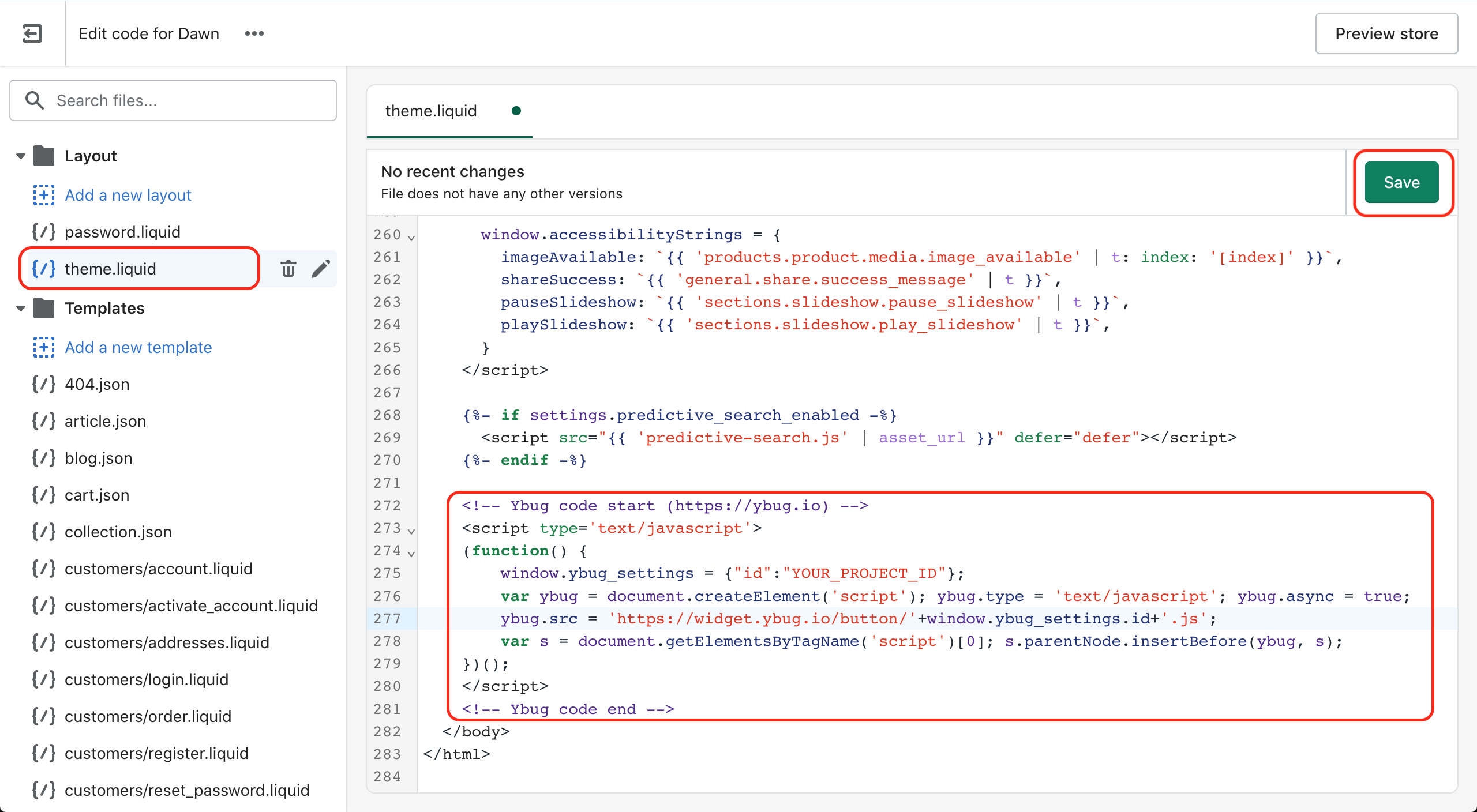Click the file icon next to collection.json
Screen dimensions: 1477x812
(x=44, y=532)
